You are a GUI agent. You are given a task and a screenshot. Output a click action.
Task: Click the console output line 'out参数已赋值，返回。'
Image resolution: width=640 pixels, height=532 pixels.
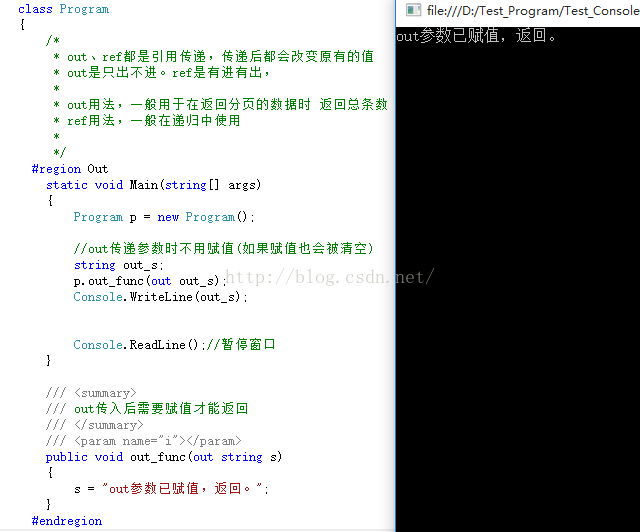pos(476,36)
